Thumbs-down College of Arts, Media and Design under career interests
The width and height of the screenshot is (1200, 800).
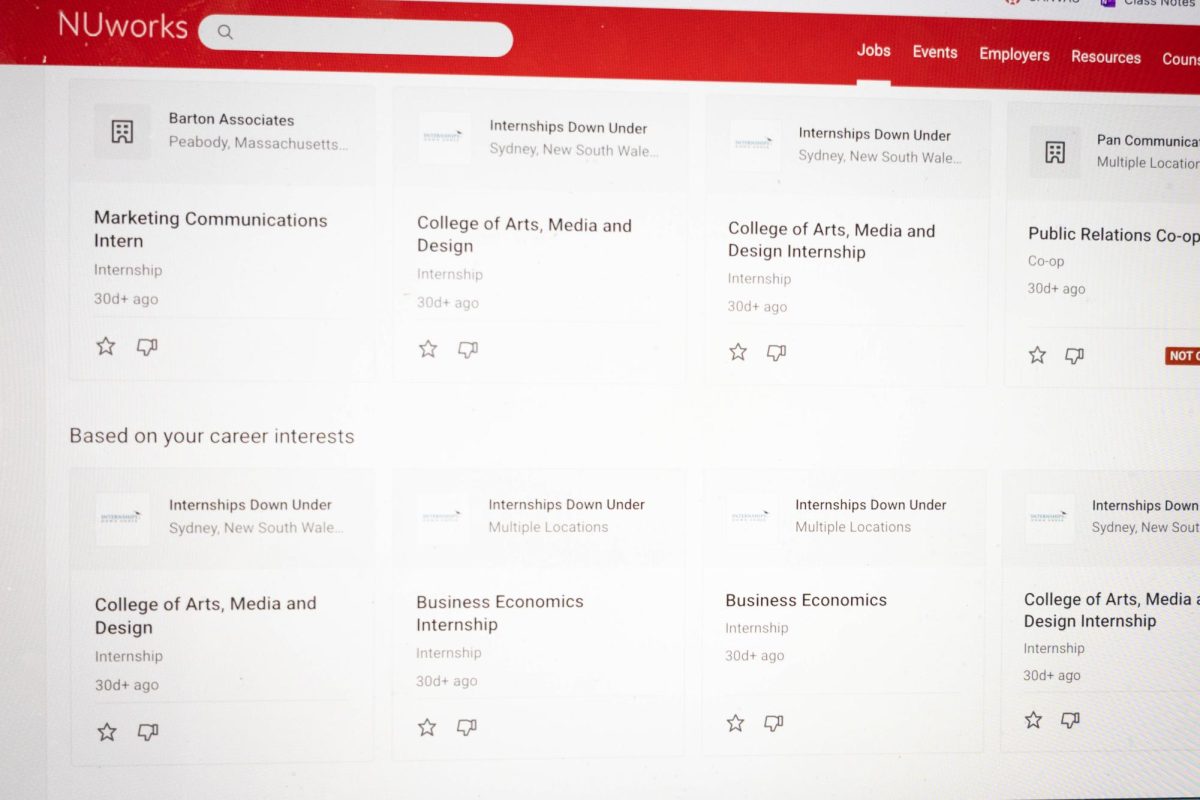pos(148,731)
